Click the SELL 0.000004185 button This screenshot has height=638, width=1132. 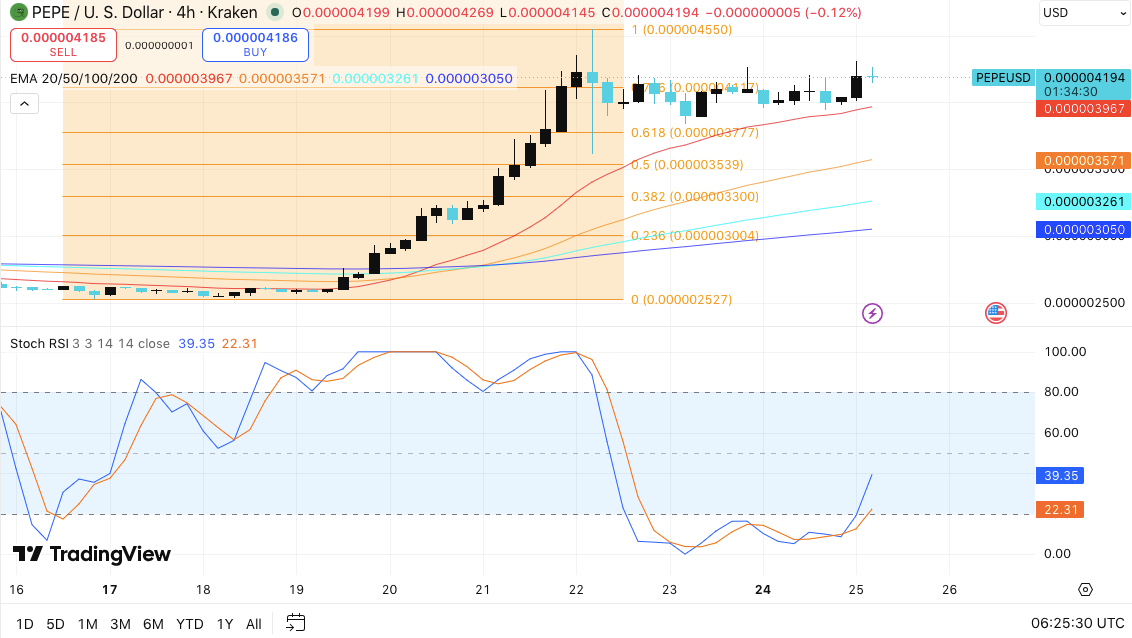point(64,45)
